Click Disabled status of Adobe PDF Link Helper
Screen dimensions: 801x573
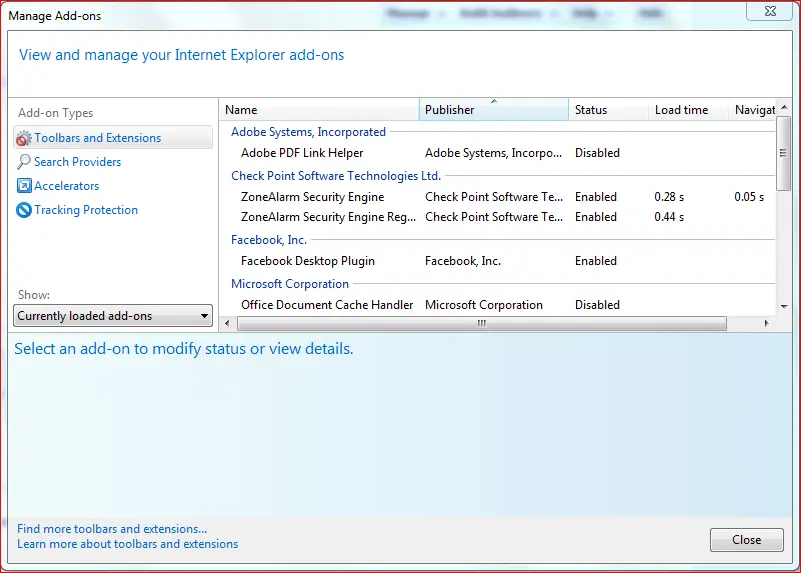(x=597, y=153)
